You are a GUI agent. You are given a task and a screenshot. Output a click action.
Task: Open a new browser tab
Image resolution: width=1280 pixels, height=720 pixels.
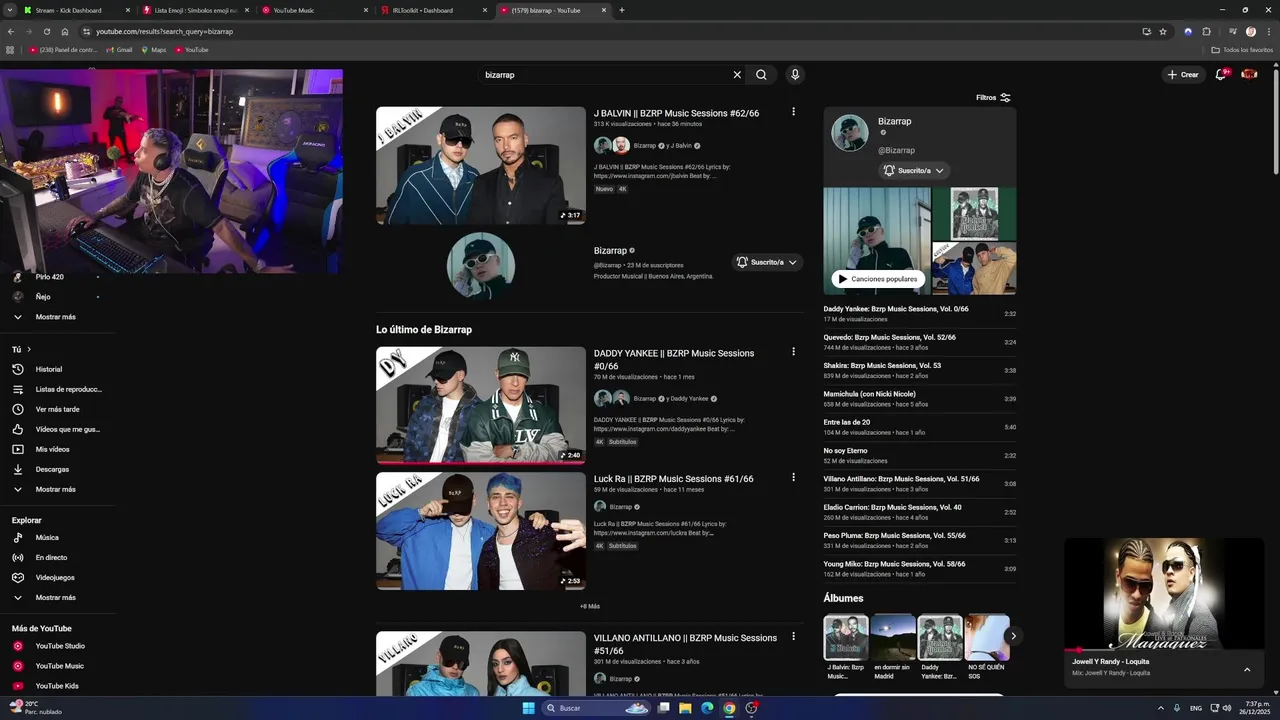pyautogui.click(x=622, y=10)
